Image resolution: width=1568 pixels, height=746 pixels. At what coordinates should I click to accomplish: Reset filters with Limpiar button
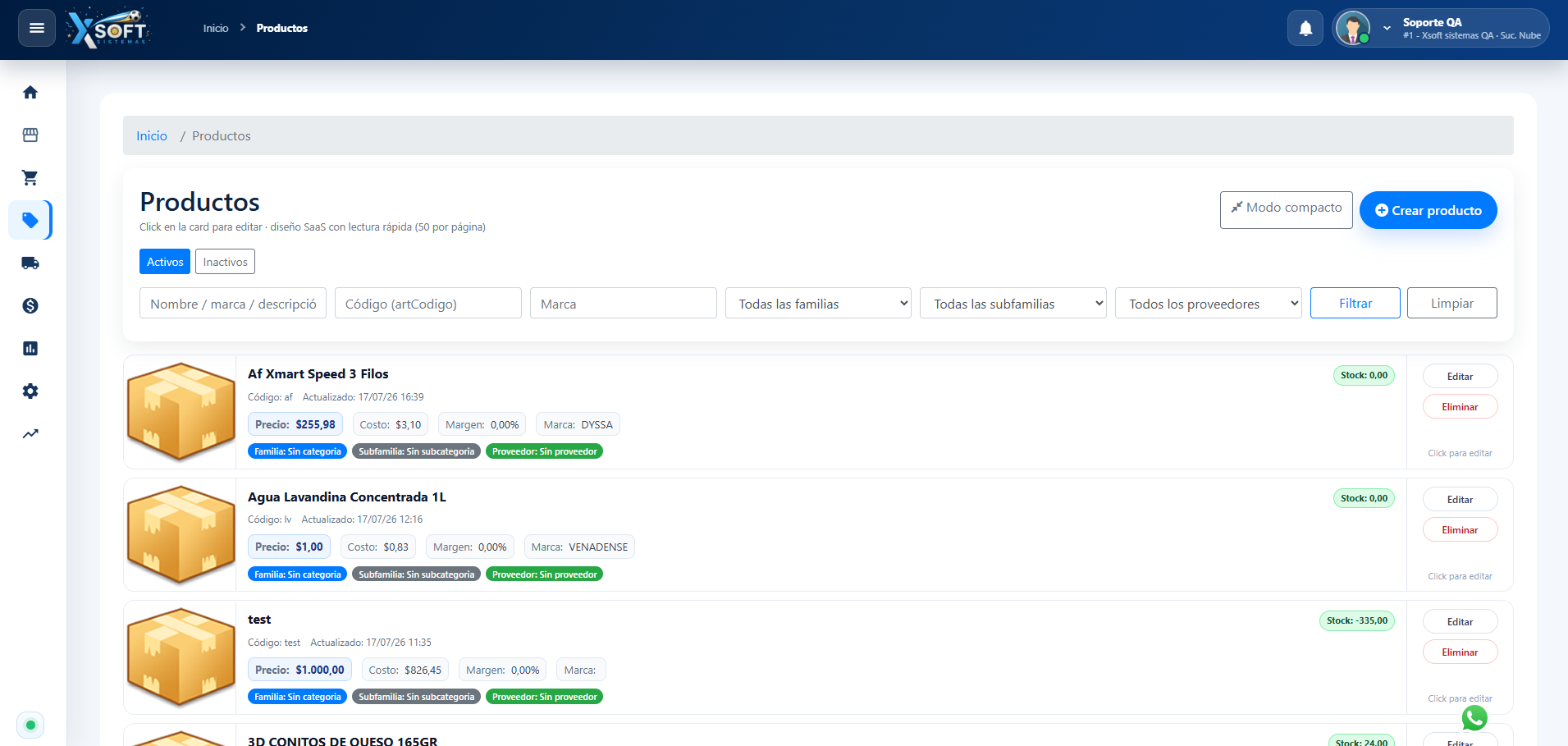pos(1452,303)
